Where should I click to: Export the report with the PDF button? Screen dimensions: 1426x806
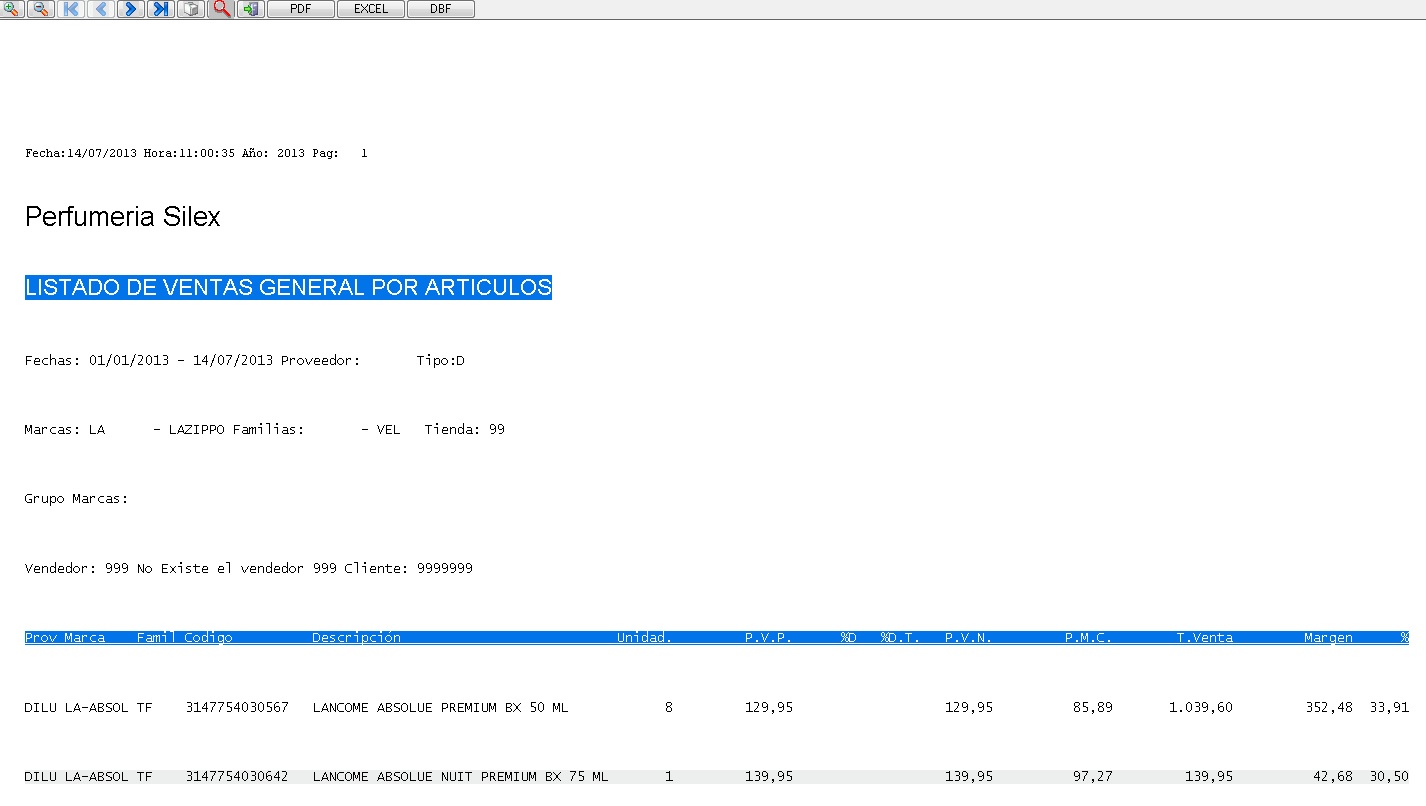301,9
